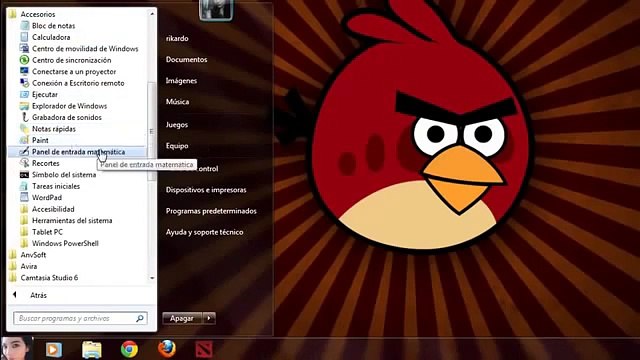The image size is (640, 360).
Task: Open Equipo from Start menu
Action: pos(177,146)
